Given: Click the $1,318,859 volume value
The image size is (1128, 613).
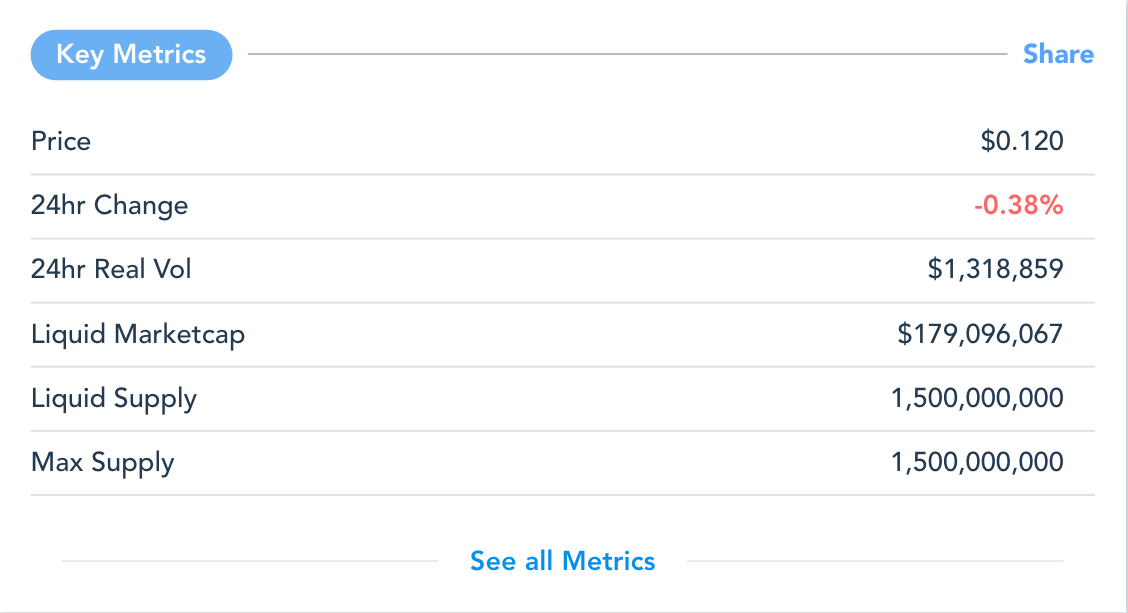Looking at the screenshot, I should tap(996, 269).
